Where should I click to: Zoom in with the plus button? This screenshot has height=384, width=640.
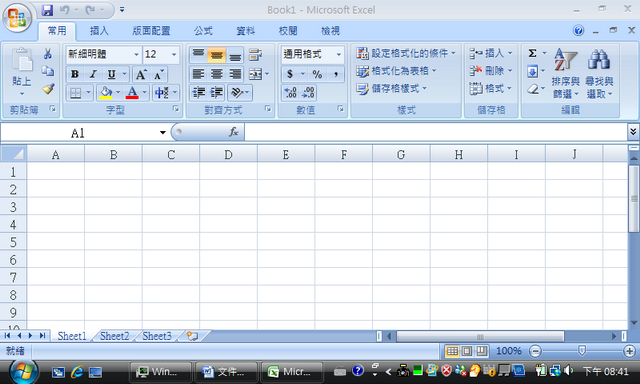coord(629,351)
